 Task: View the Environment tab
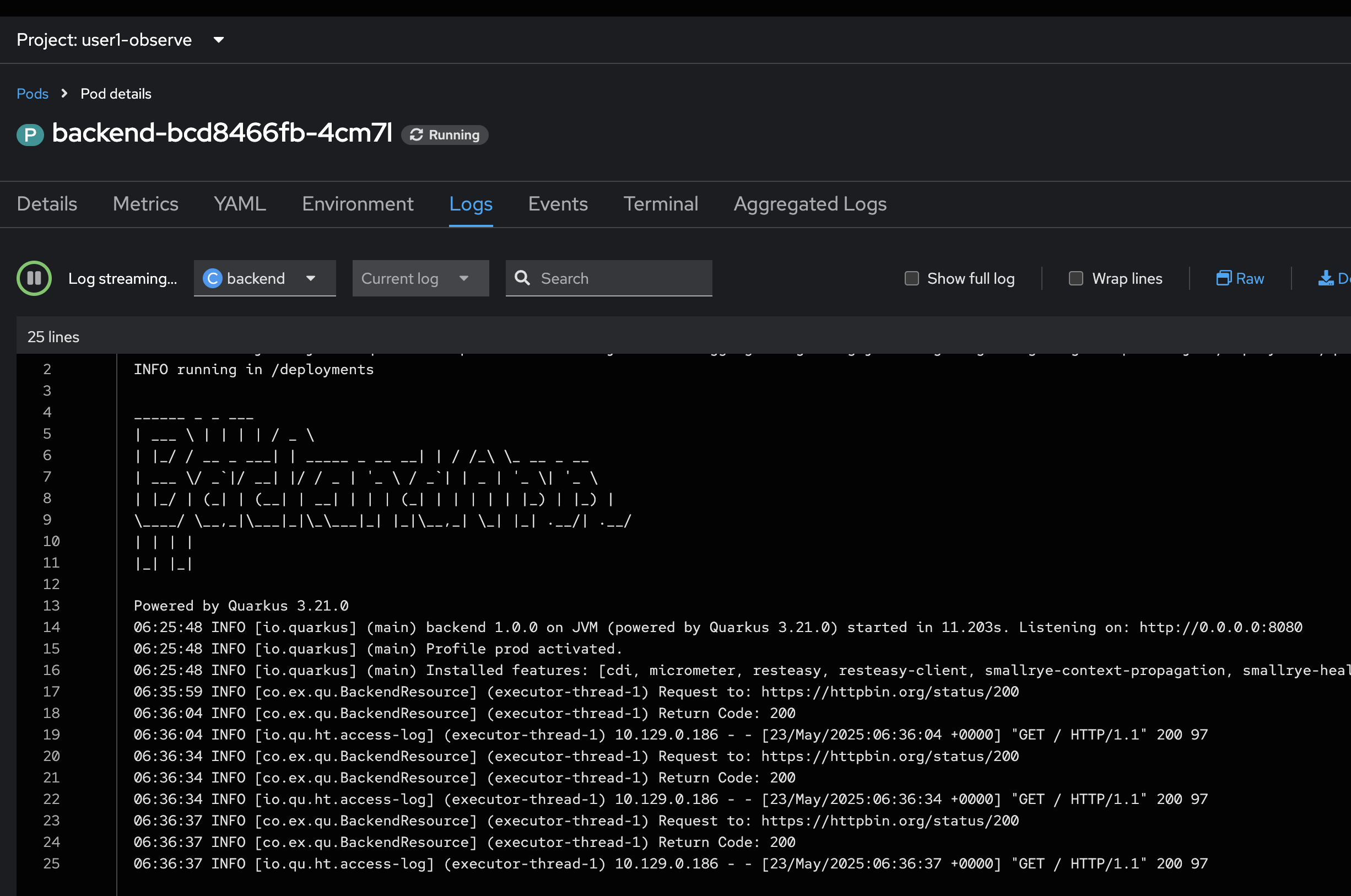pyautogui.click(x=358, y=204)
